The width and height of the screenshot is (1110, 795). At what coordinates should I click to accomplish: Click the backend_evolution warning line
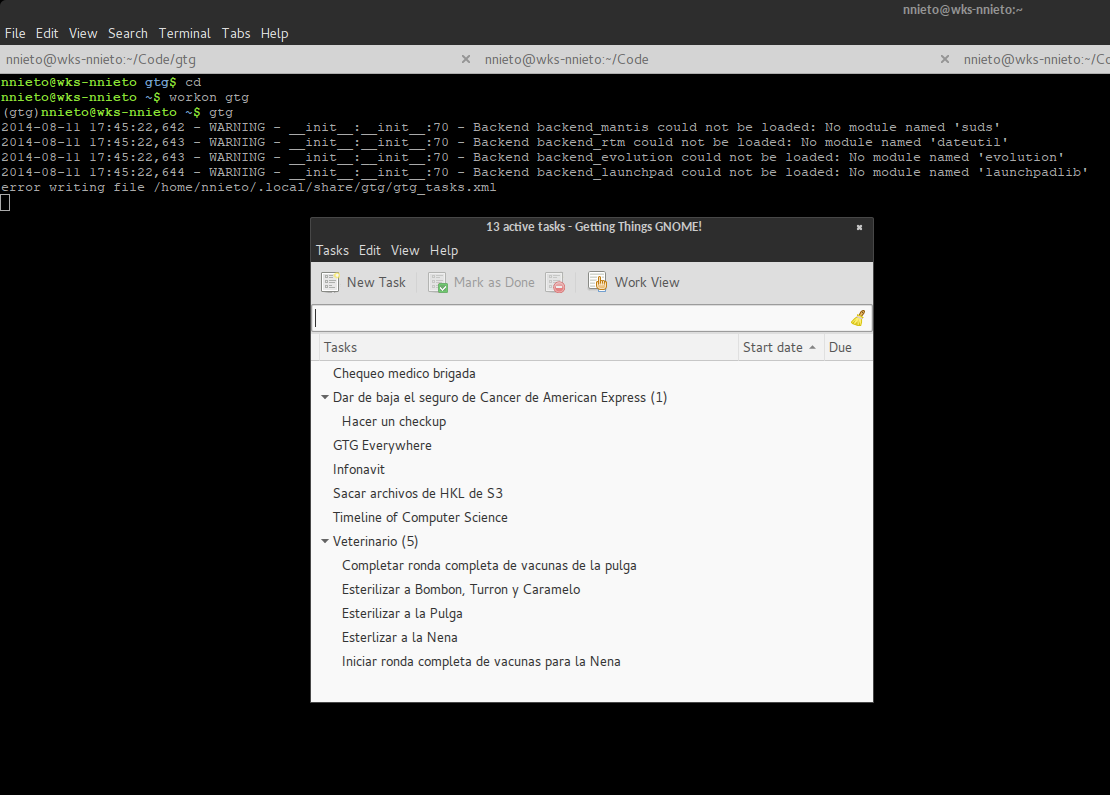[x=532, y=157]
